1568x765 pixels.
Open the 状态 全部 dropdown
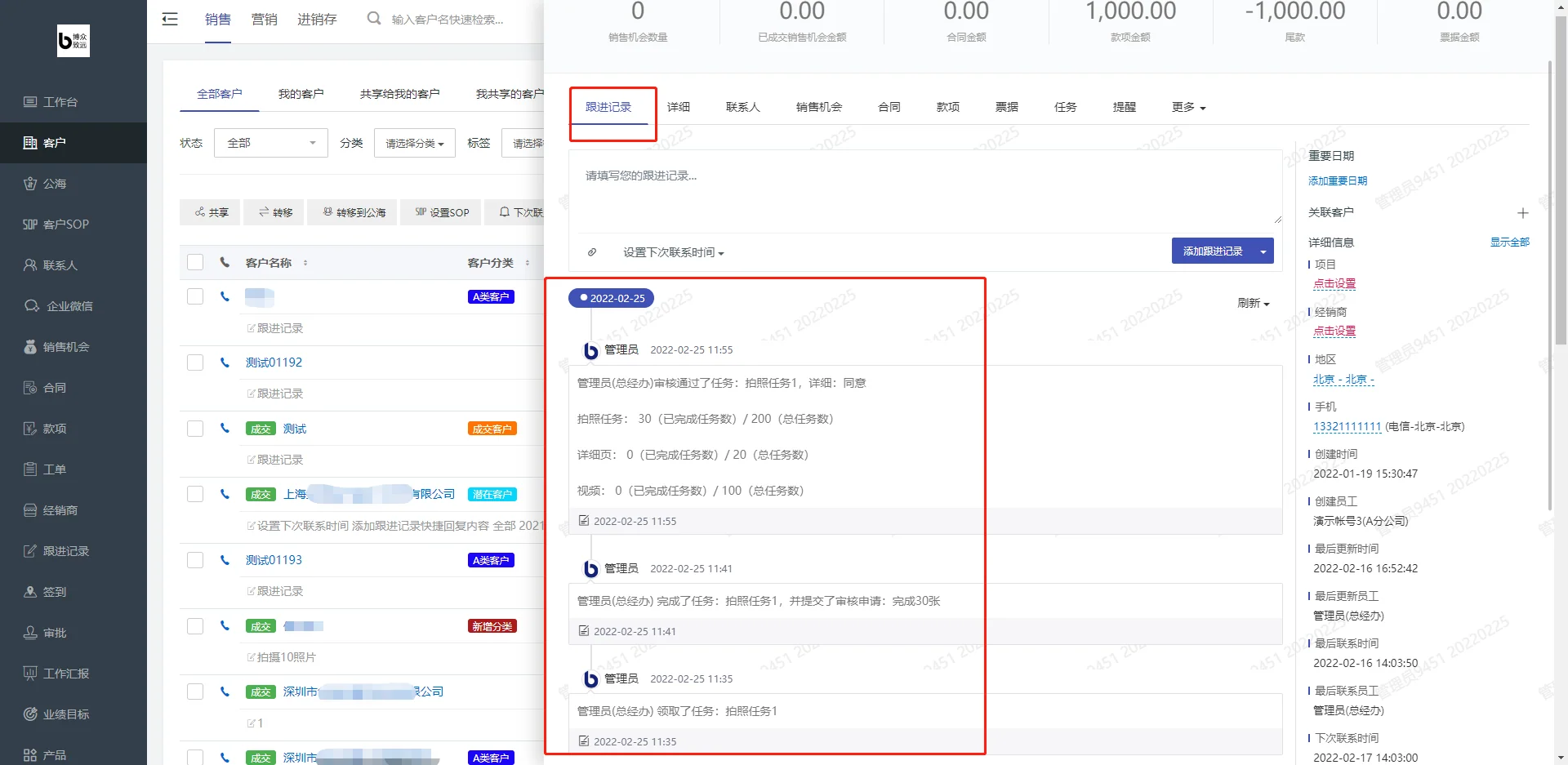pos(271,143)
